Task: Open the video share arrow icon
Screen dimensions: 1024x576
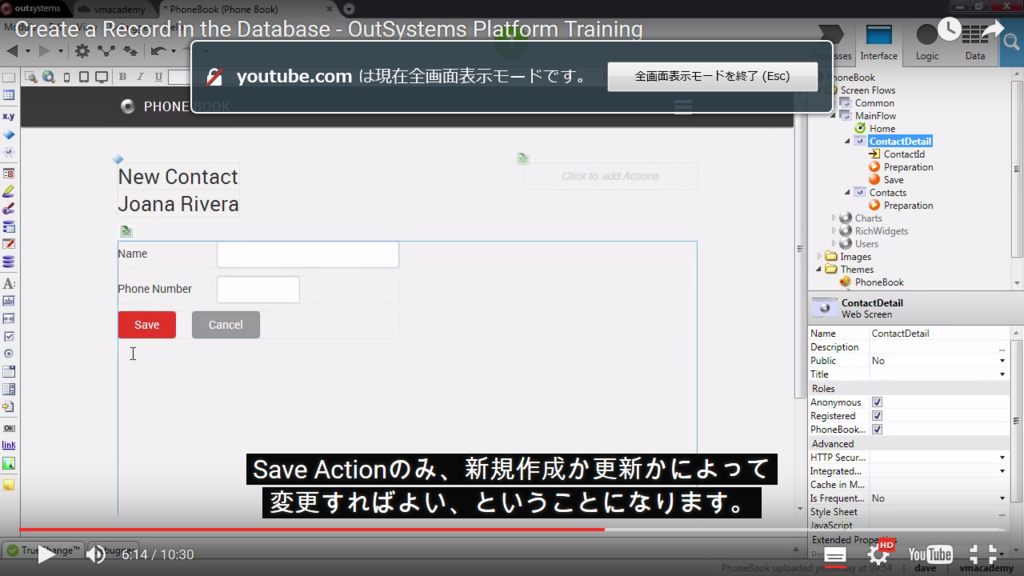Action: coord(992,29)
